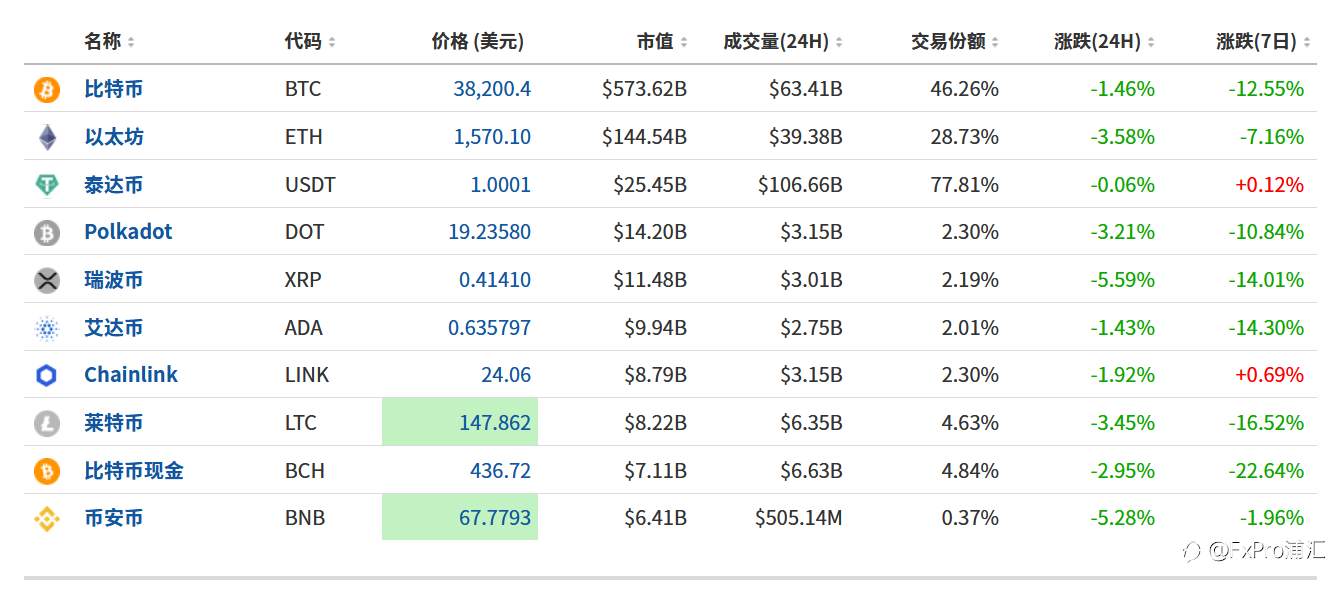Click the LINK price 24.06
The image size is (1340, 589).
pos(506,375)
